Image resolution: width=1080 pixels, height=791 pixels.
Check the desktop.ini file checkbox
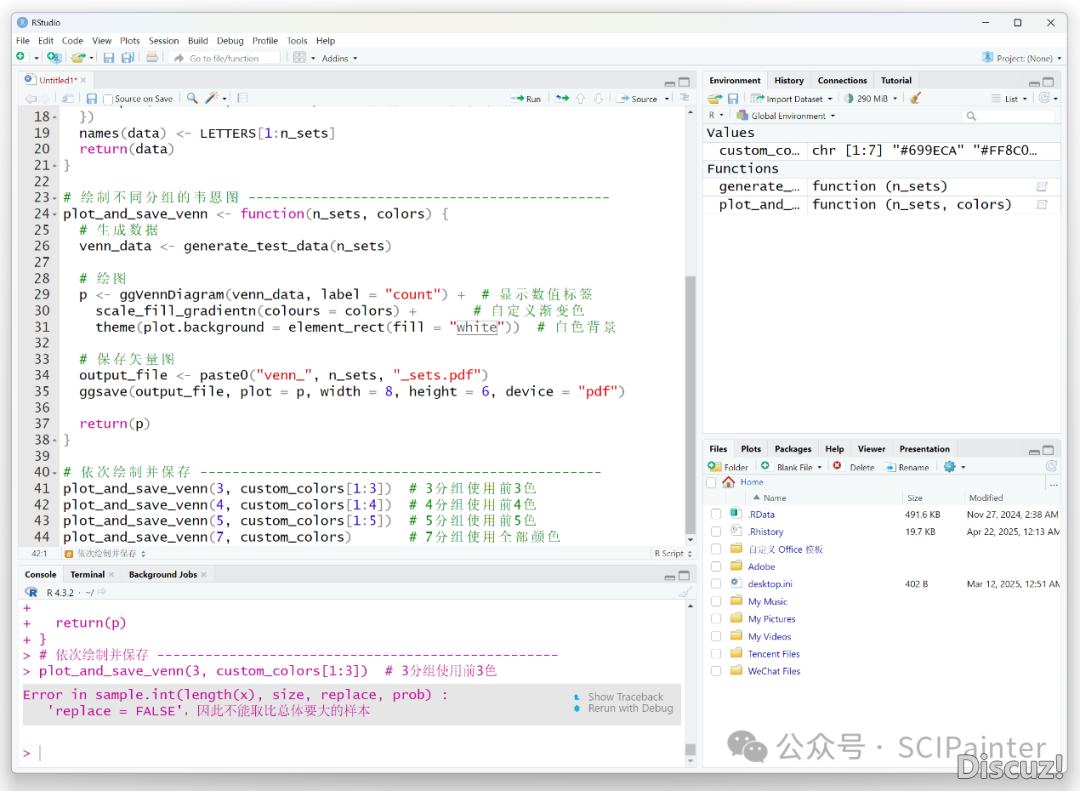point(716,584)
